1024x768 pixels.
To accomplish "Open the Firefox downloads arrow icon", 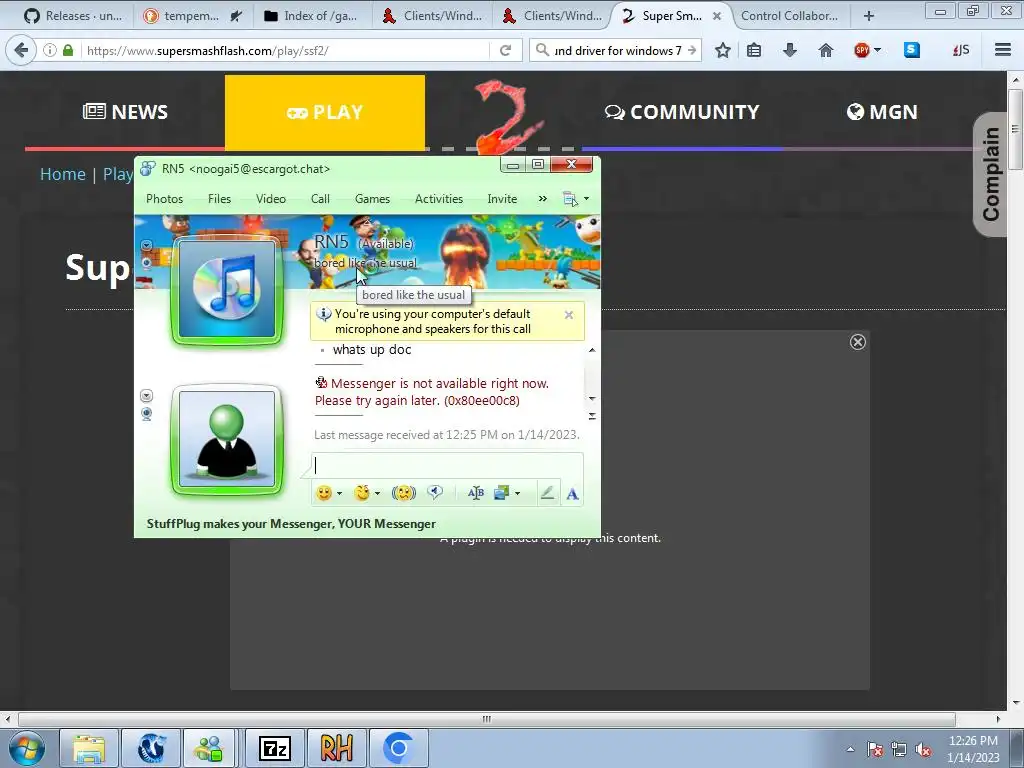I will pos(790,50).
